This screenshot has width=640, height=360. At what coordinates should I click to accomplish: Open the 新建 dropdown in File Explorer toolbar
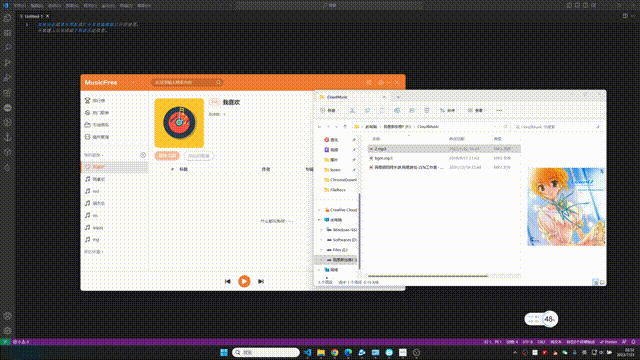pos(329,110)
